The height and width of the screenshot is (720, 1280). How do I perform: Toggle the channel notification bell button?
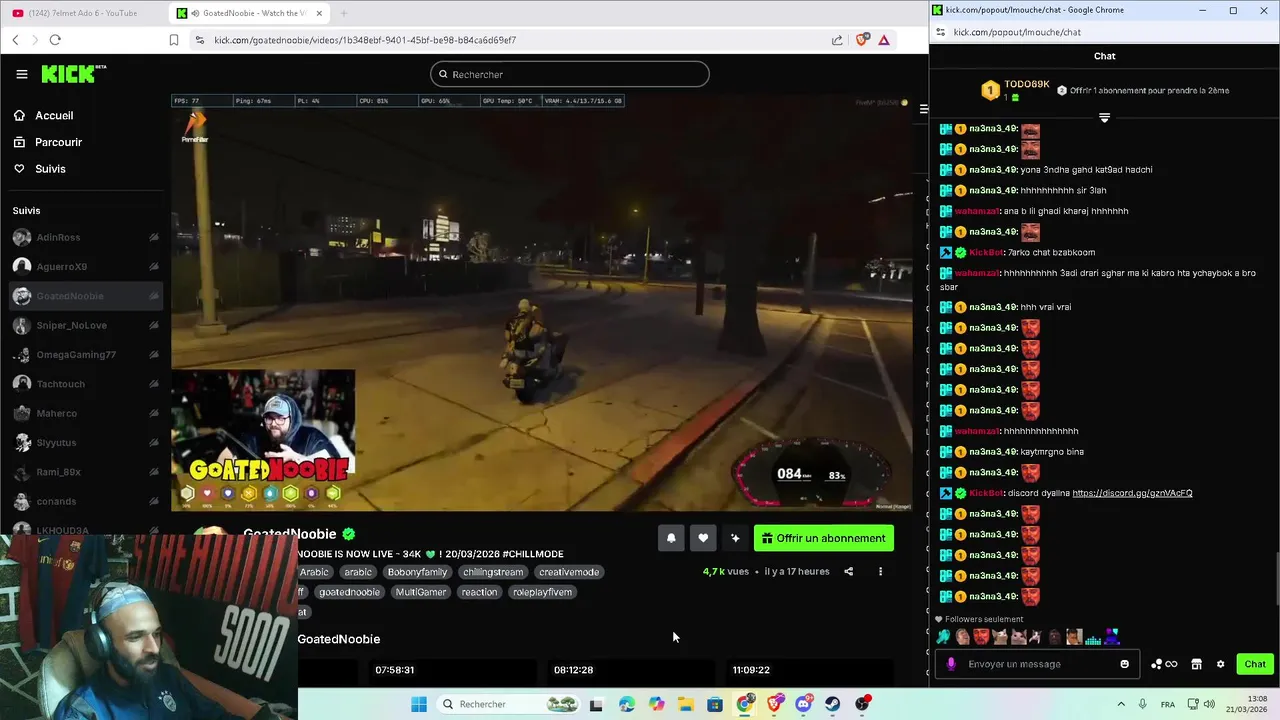671,538
